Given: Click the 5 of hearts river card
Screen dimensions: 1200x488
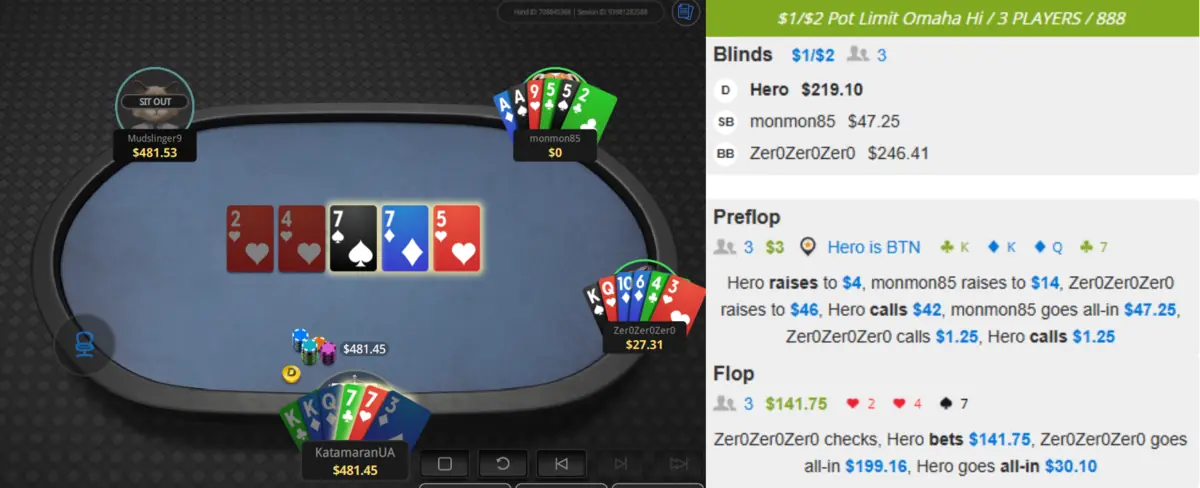Looking at the screenshot, I should click(457, 238).
